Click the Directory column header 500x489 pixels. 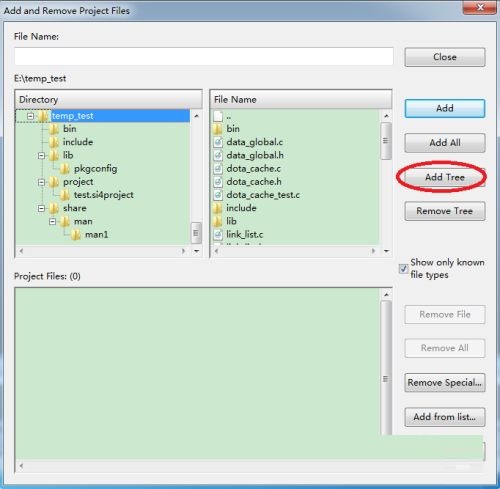pyautogui.click(x=109, y=100)
